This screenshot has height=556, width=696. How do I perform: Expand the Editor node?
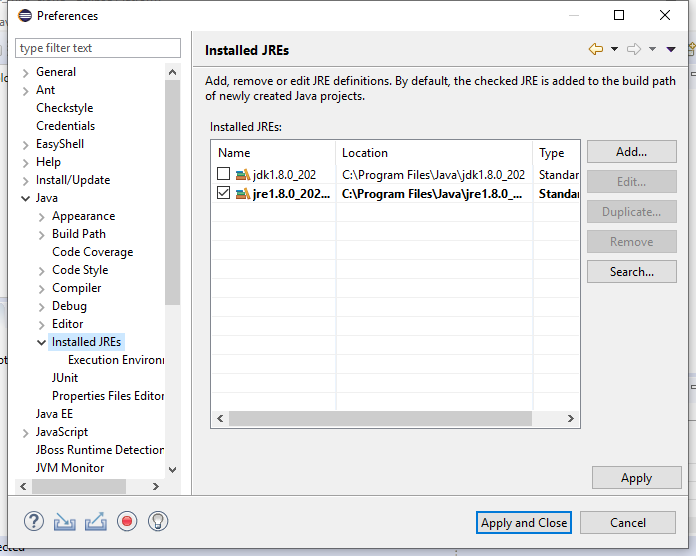coord(42,325)
